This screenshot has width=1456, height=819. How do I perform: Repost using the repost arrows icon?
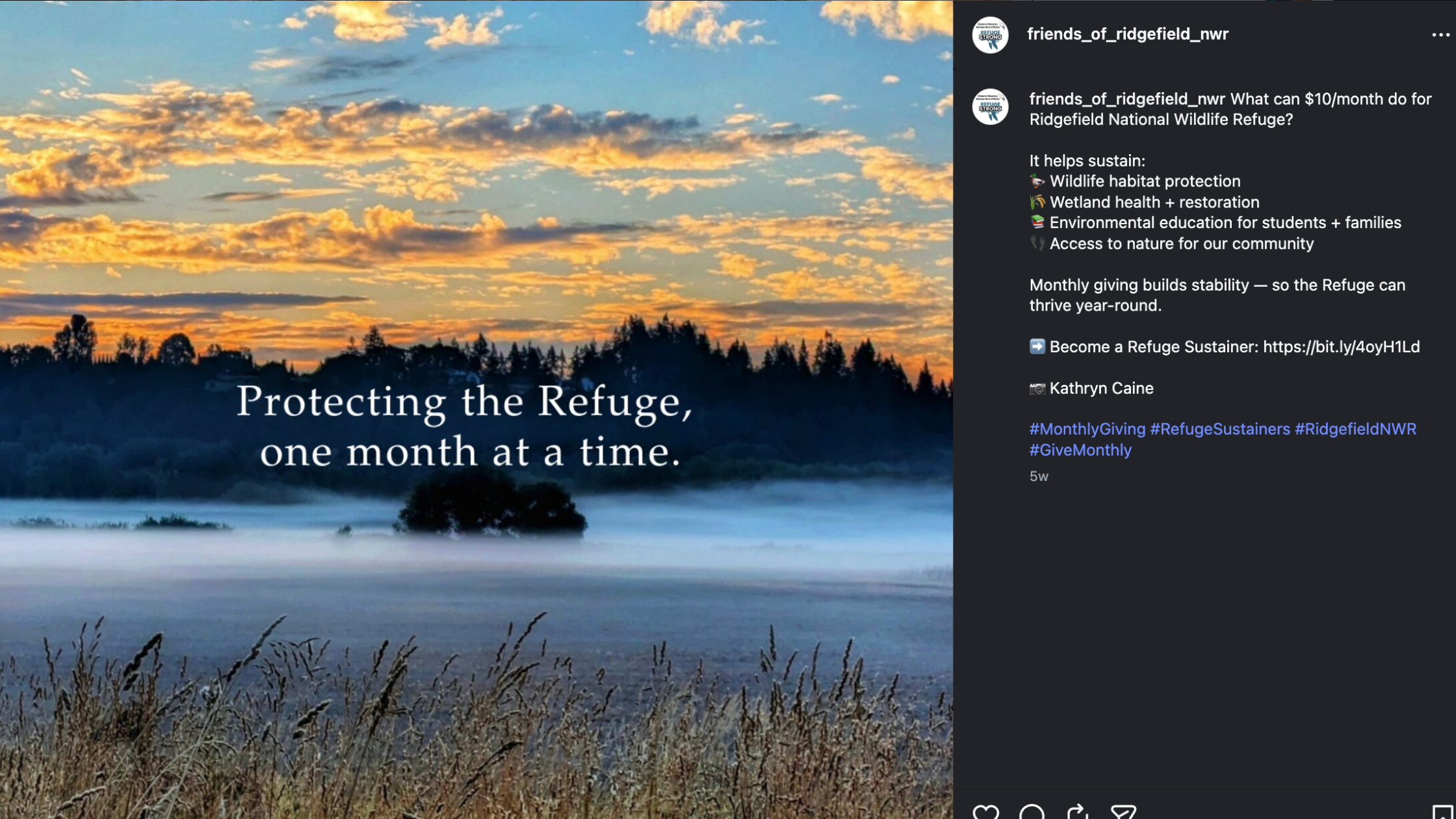[x=1077, y=812]
